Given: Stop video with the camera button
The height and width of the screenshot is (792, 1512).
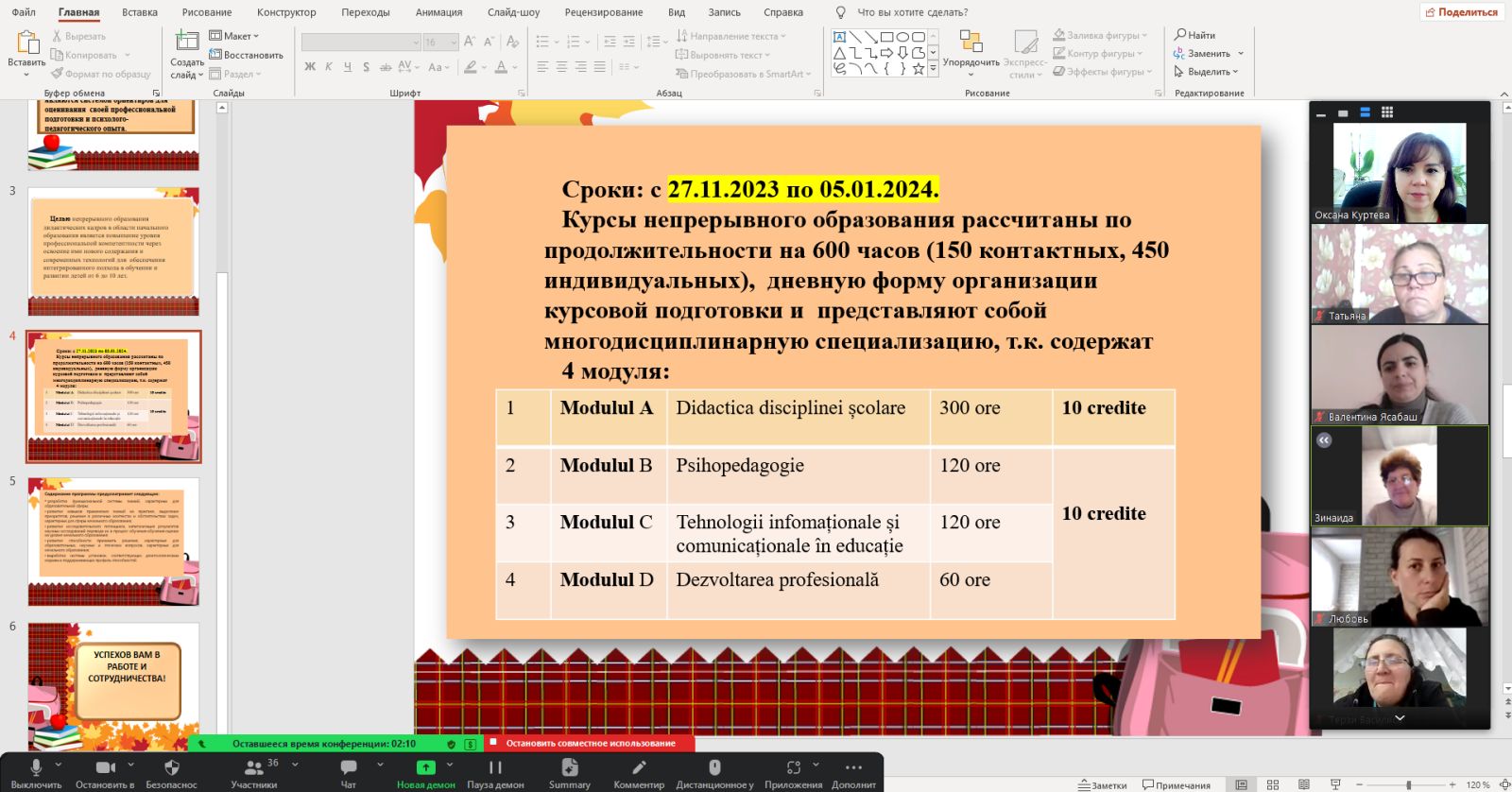Looking at the screenshot, I should coord(105,767).
